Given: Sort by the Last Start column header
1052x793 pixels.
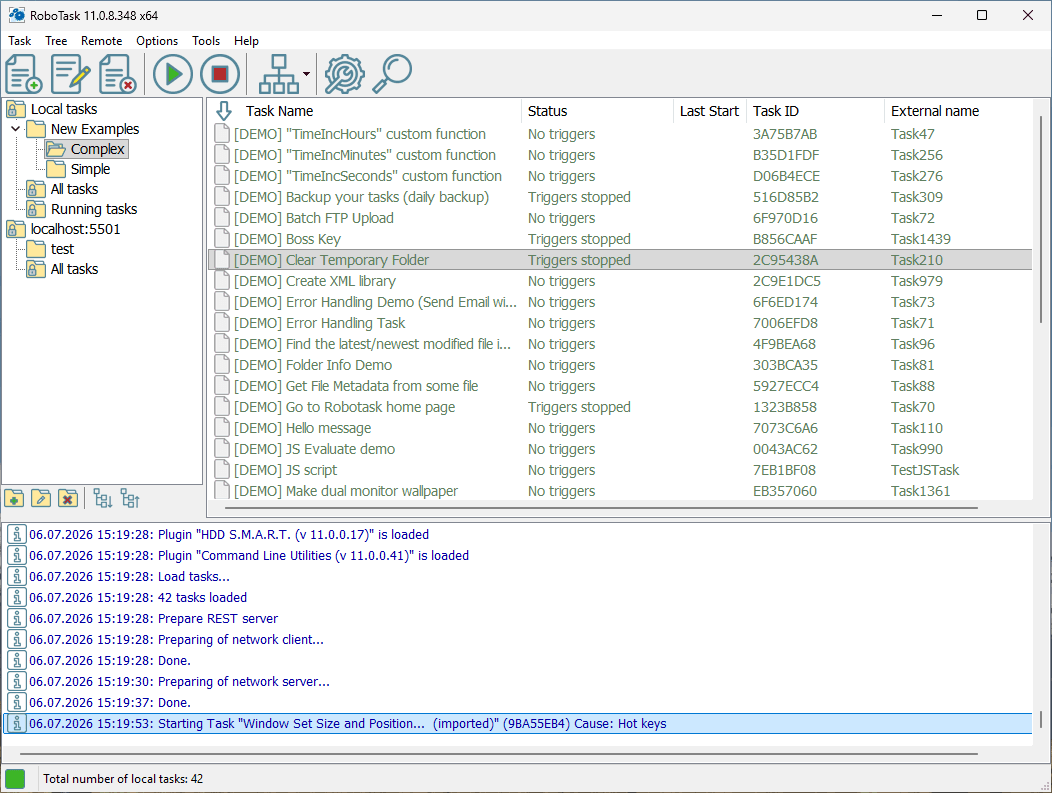Looking at the screenshot, I should [708, 111].
